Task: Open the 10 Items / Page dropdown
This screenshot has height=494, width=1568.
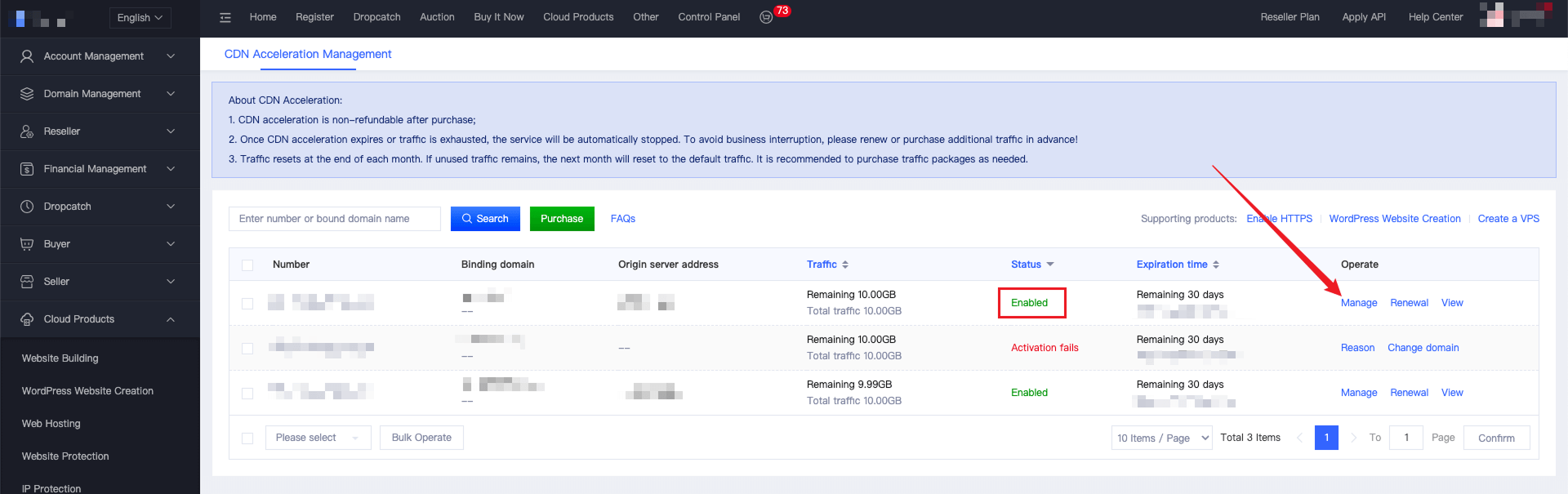Action: coord(1163,438)
